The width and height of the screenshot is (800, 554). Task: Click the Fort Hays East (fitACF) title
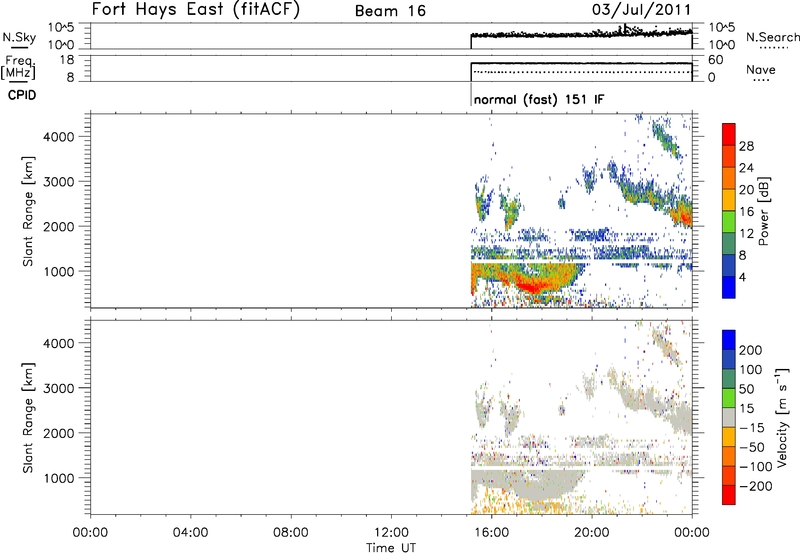pos(196,10)
